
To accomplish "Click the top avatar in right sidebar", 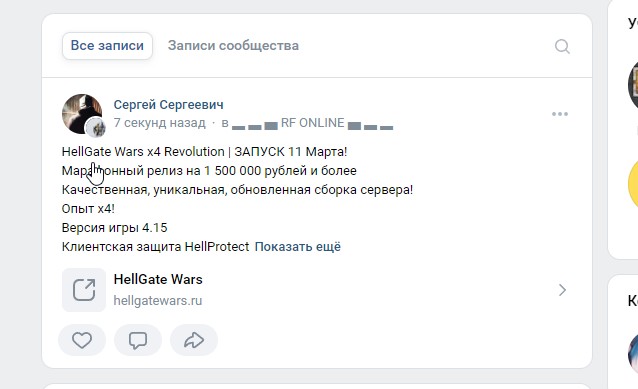I will click(x=633, y=85).
